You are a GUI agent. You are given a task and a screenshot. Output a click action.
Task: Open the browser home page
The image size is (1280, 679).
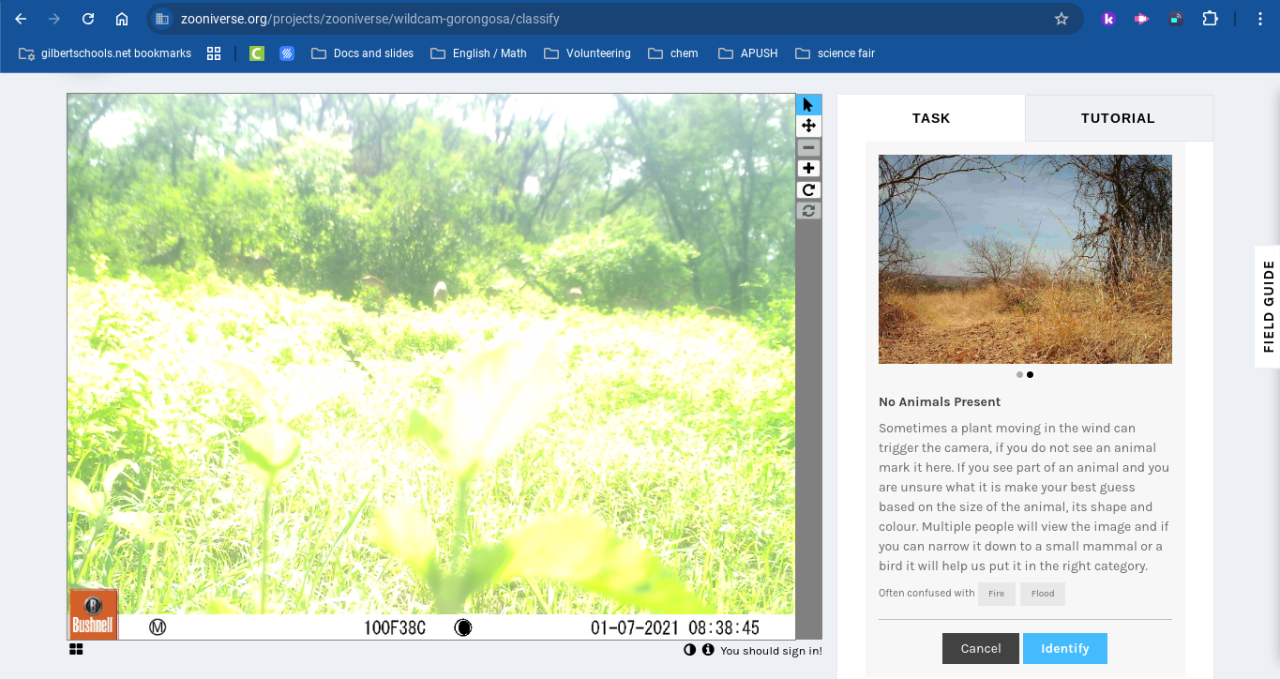point(122,19)
